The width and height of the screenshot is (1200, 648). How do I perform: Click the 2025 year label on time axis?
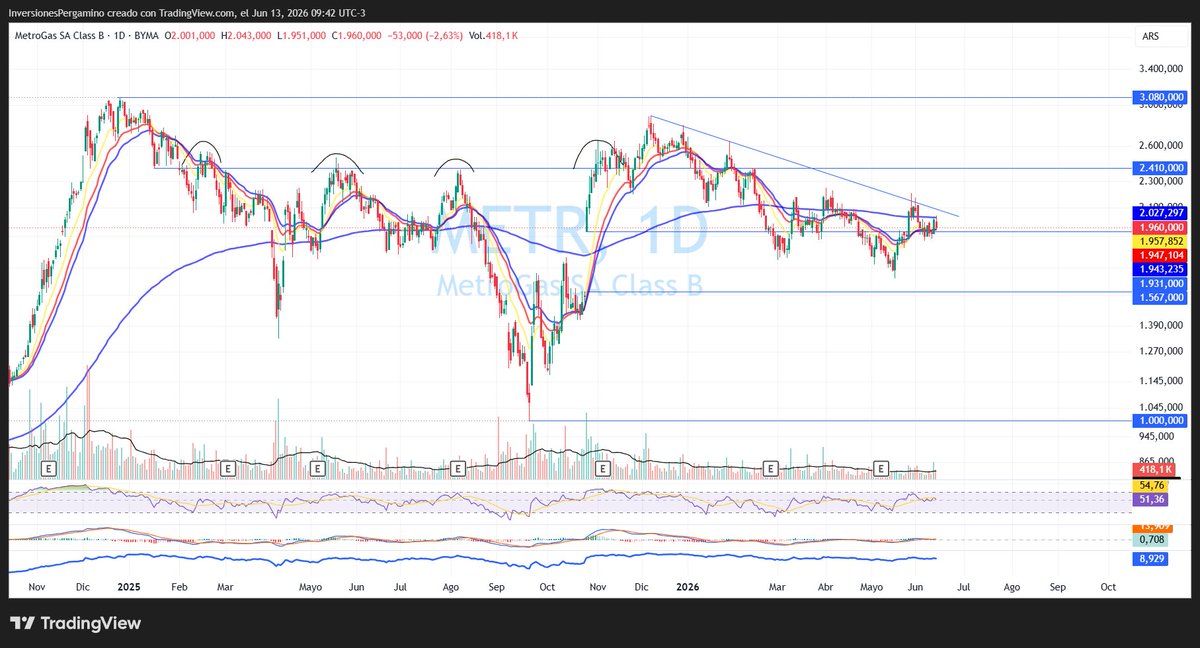point(129,587)
